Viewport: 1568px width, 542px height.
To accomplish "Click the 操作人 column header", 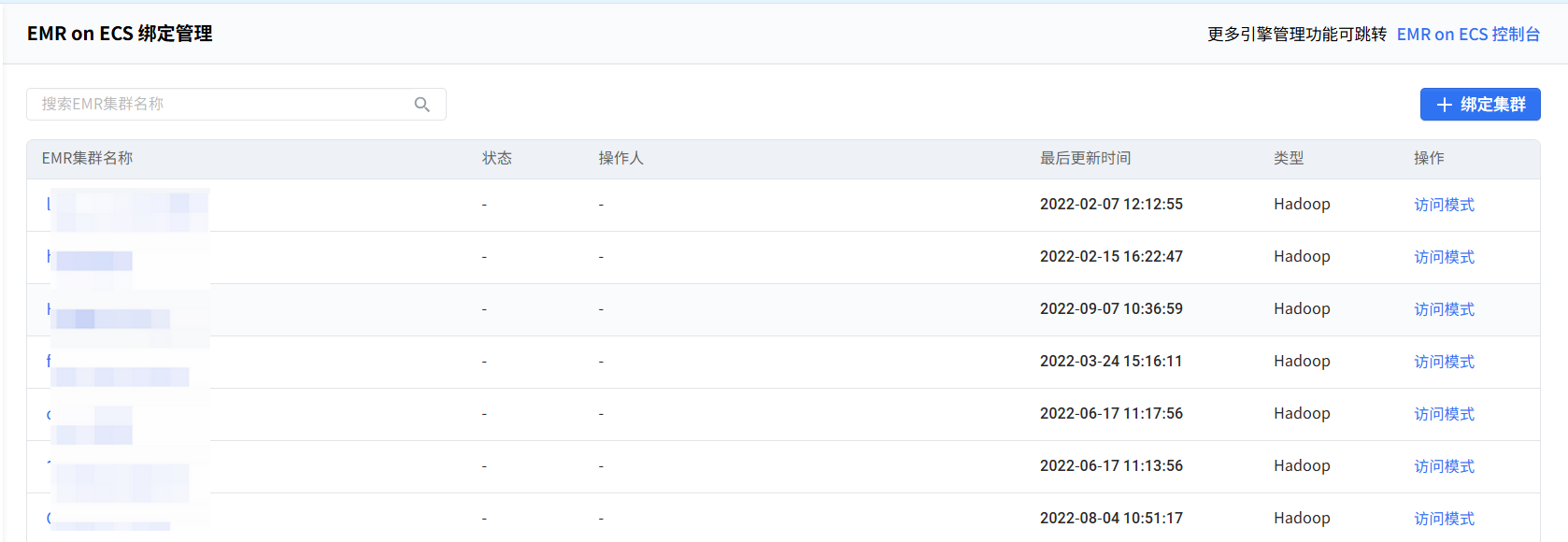I will 621,158.
